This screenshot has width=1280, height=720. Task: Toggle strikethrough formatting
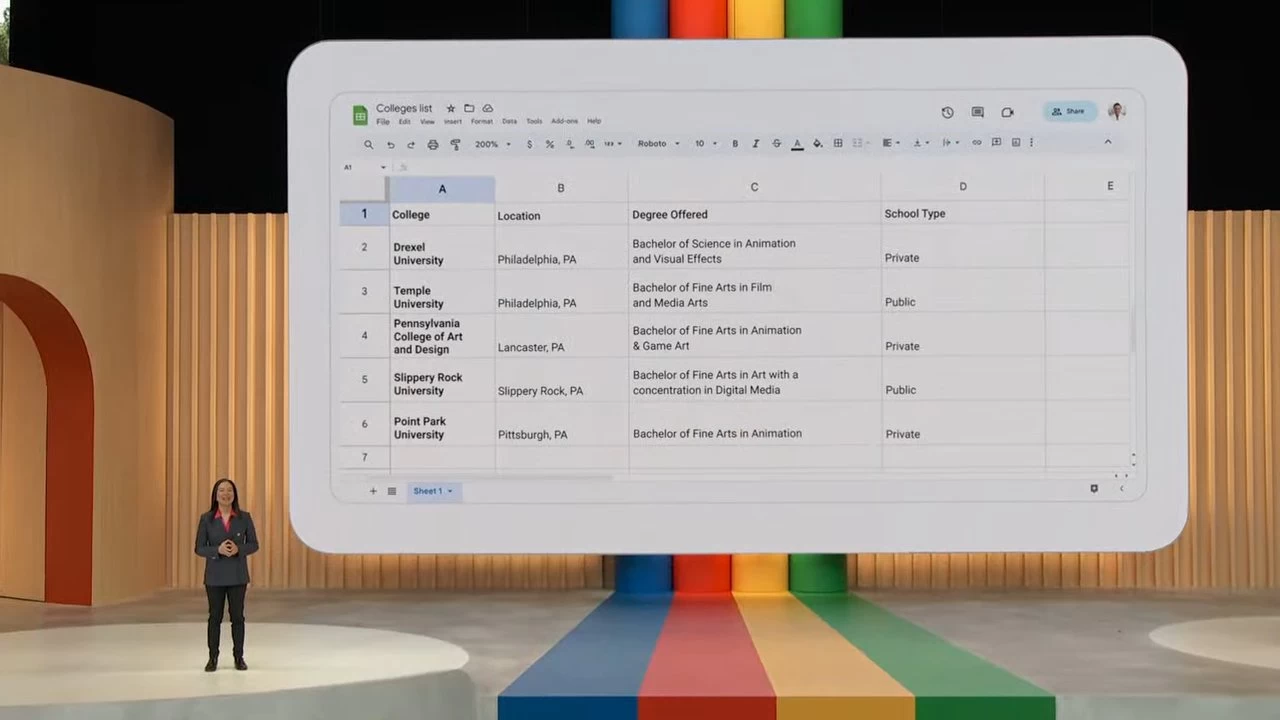[776, 144]
